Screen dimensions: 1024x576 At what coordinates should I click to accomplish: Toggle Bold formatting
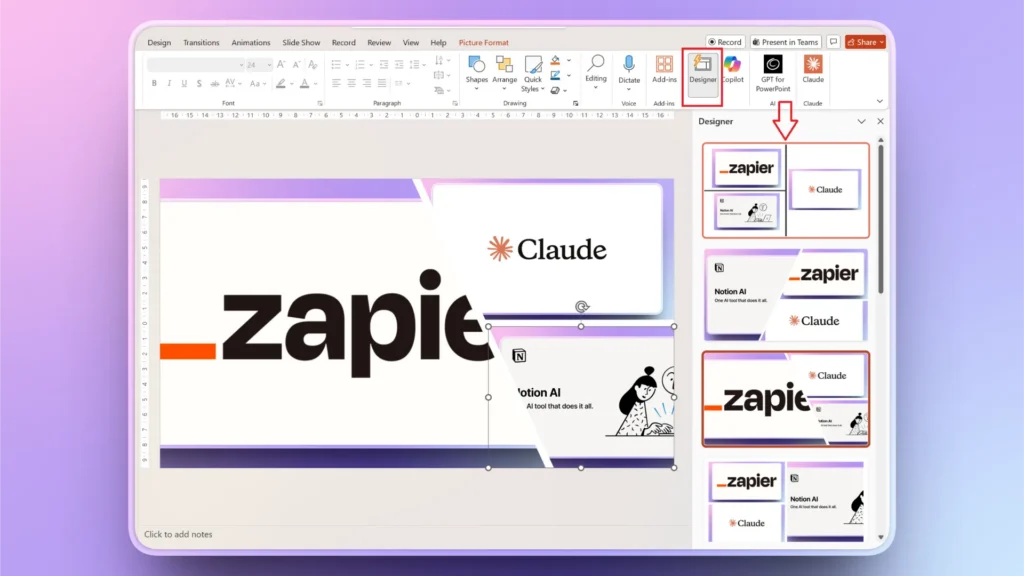coord(154,84)
